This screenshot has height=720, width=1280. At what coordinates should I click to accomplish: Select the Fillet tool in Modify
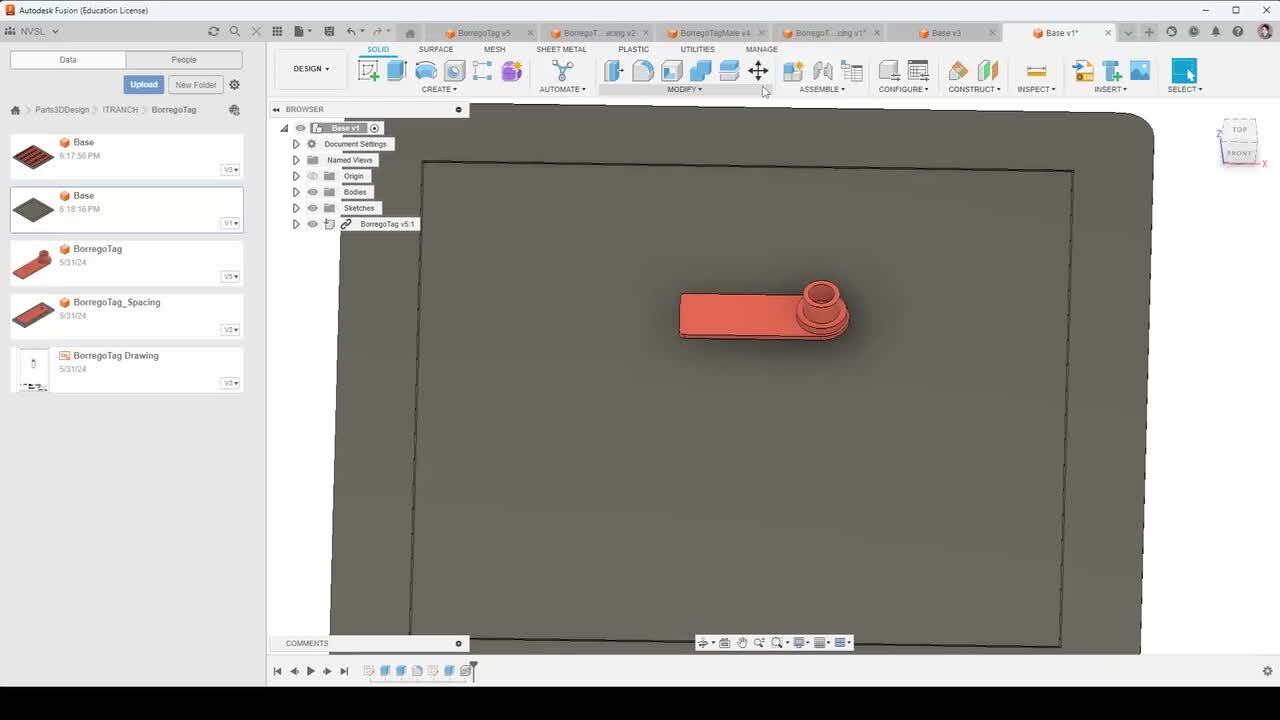click(x=643, y=71)
